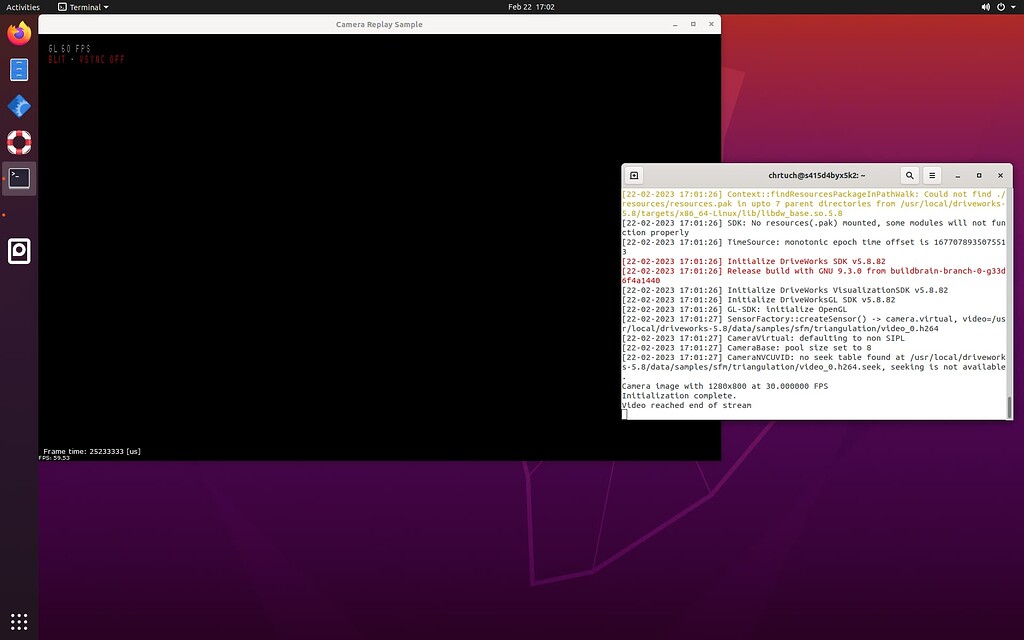Click the Show Applications grid icon
Screen dimensions: 1024x640
[18, 621]
